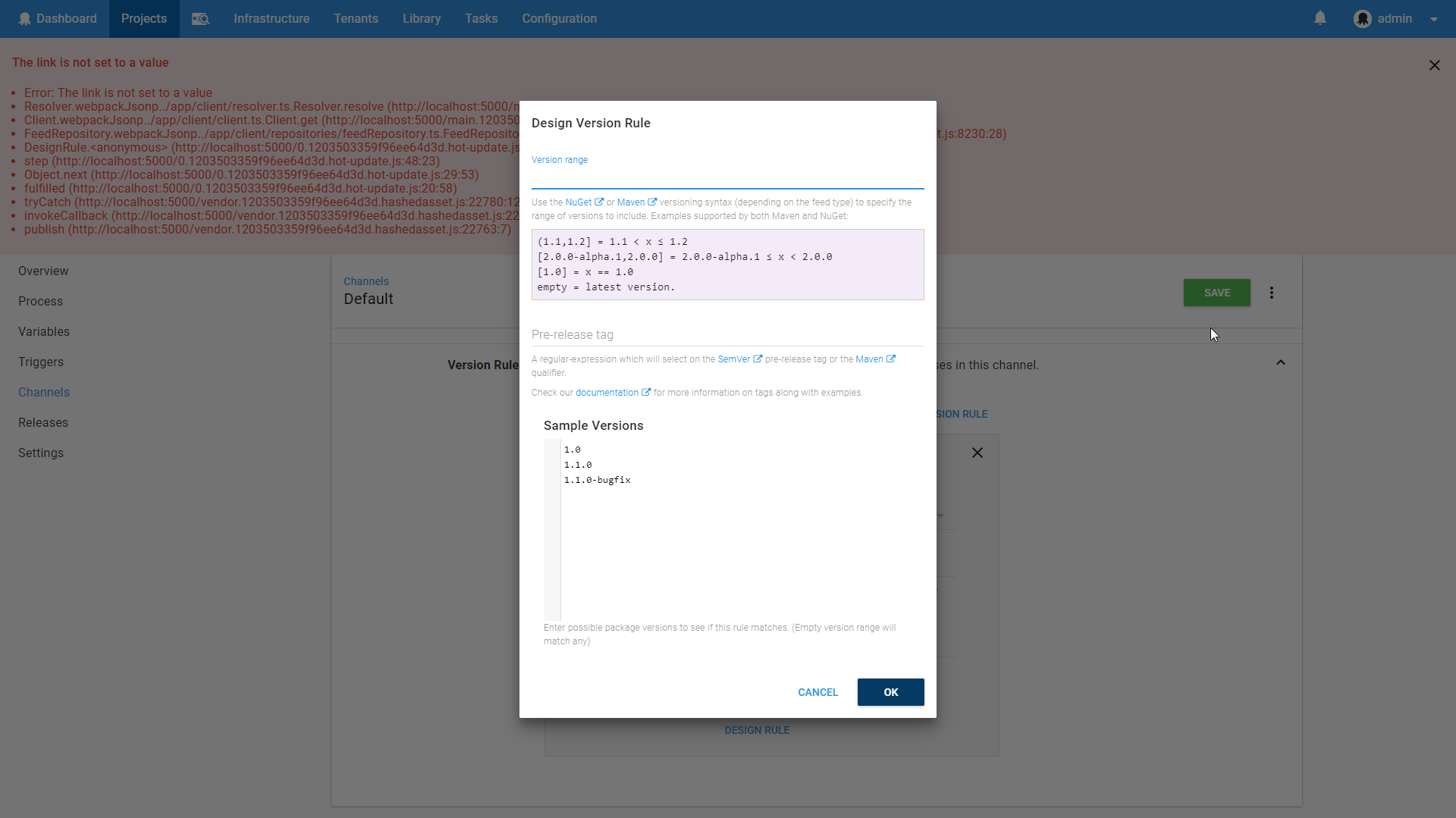Click the Channels breadcrumb link
The image size is (1456, 818).
pos(366,281)
